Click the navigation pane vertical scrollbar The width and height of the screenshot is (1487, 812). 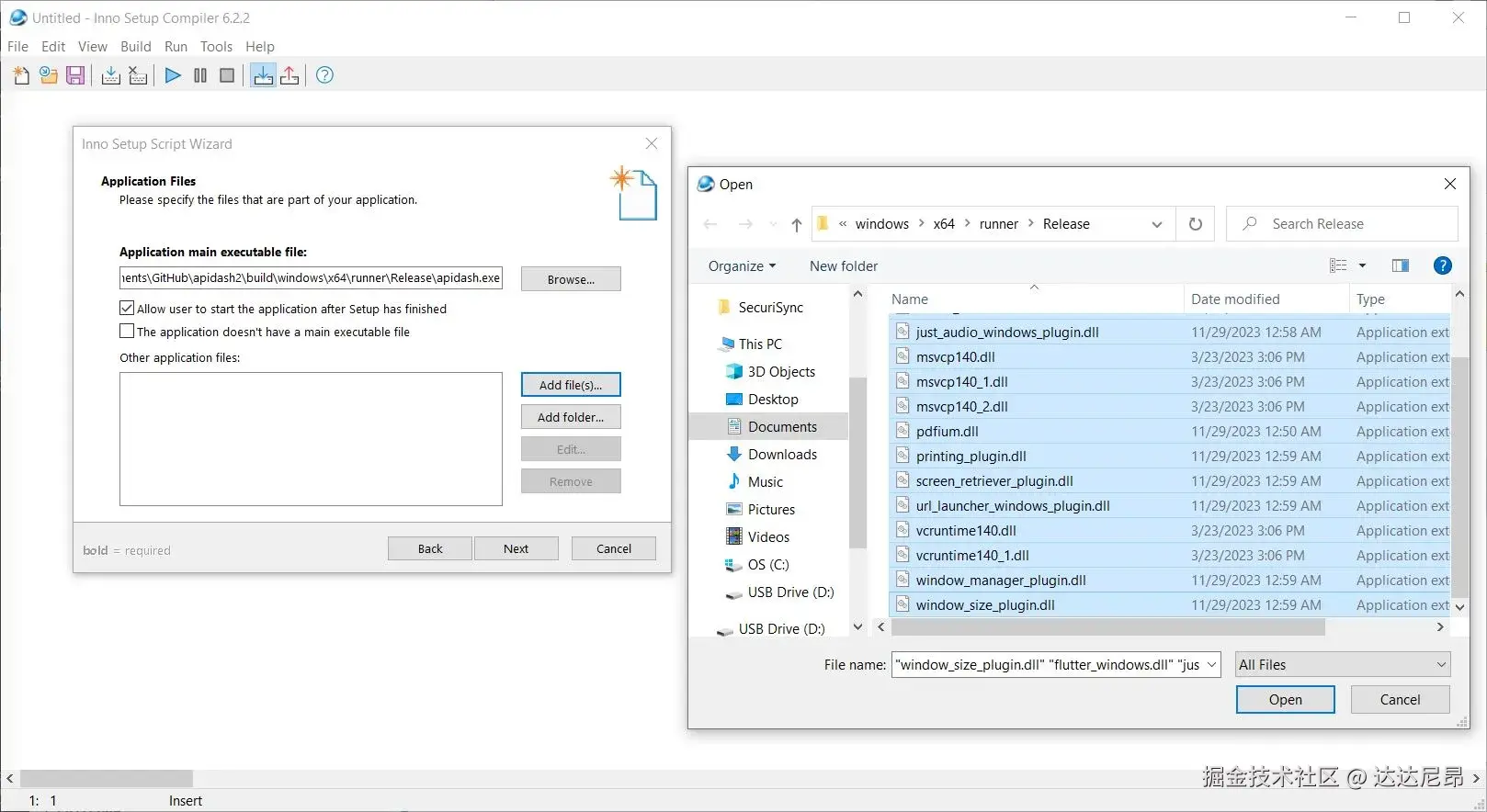point(857,462)
